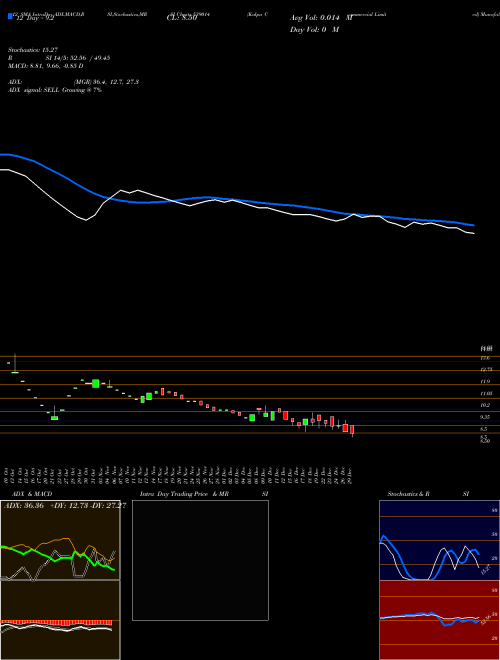Click the 10.2 price axis label
Image resolution: width=500 pixels, height=660 pixels.
click(x=485, y=405)
